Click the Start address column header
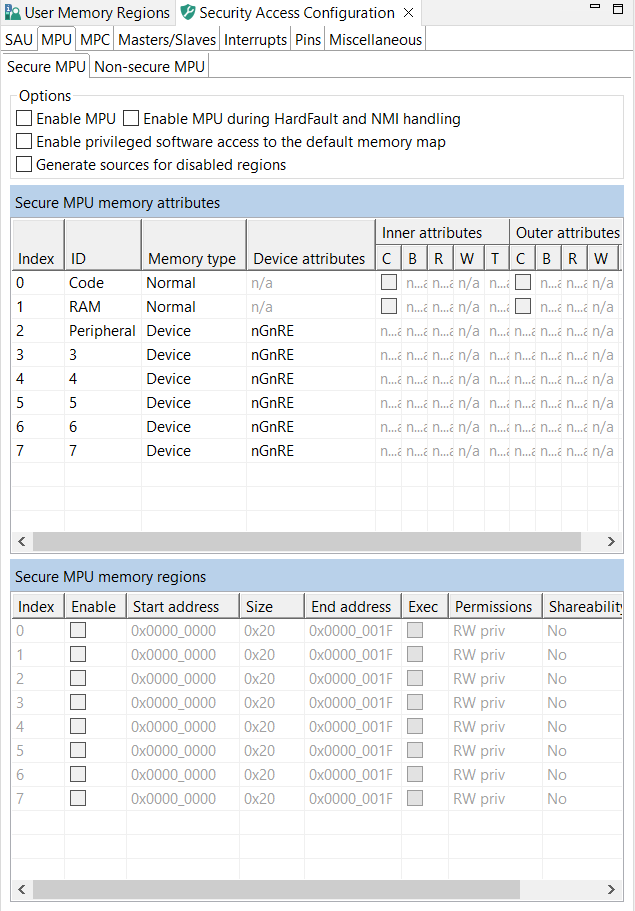635x911 pixels. point(182,606)
